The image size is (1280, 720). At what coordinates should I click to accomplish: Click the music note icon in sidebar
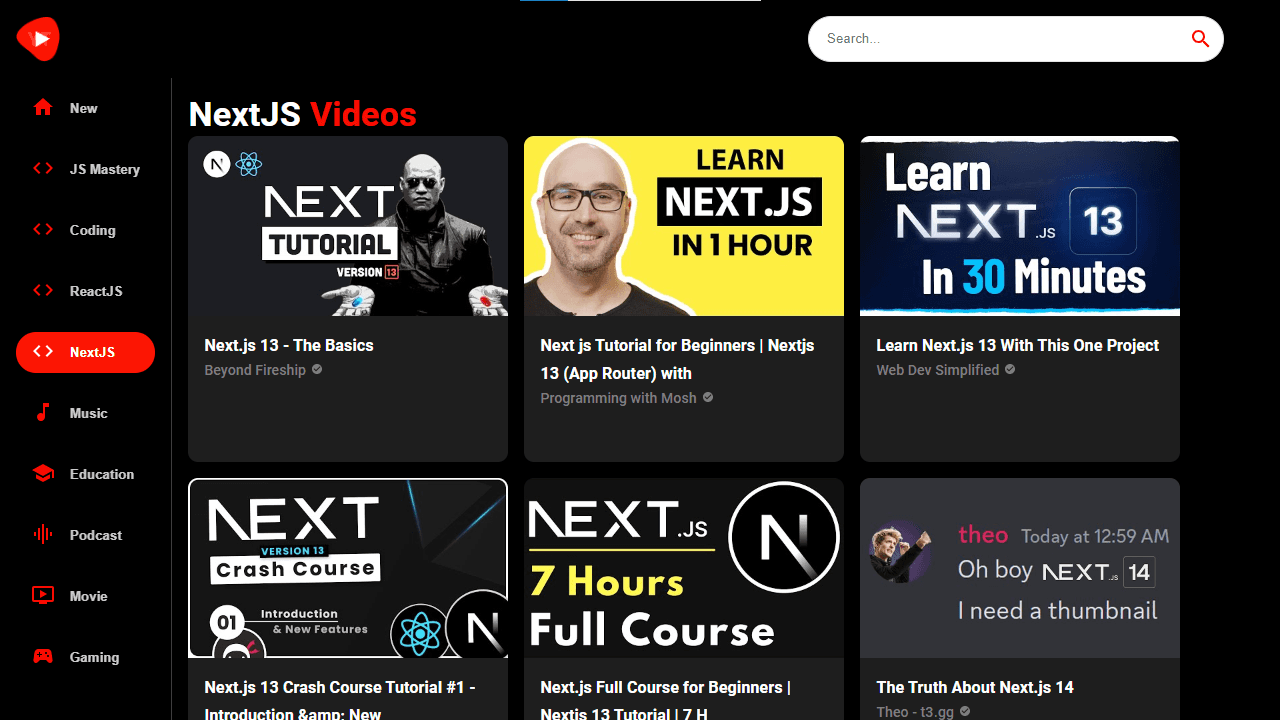point(42,412)
